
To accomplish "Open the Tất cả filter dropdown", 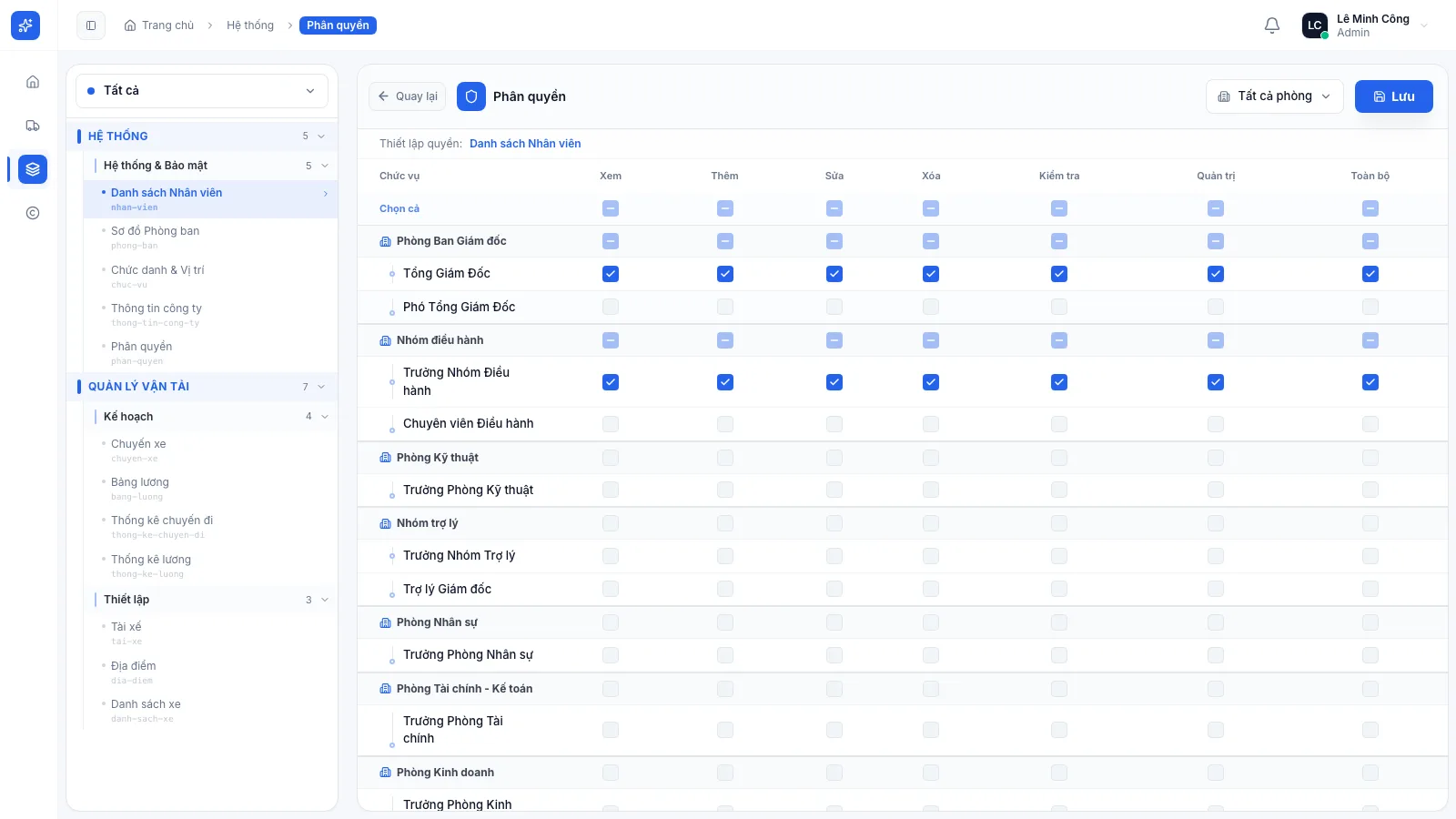I will [202, 91].
